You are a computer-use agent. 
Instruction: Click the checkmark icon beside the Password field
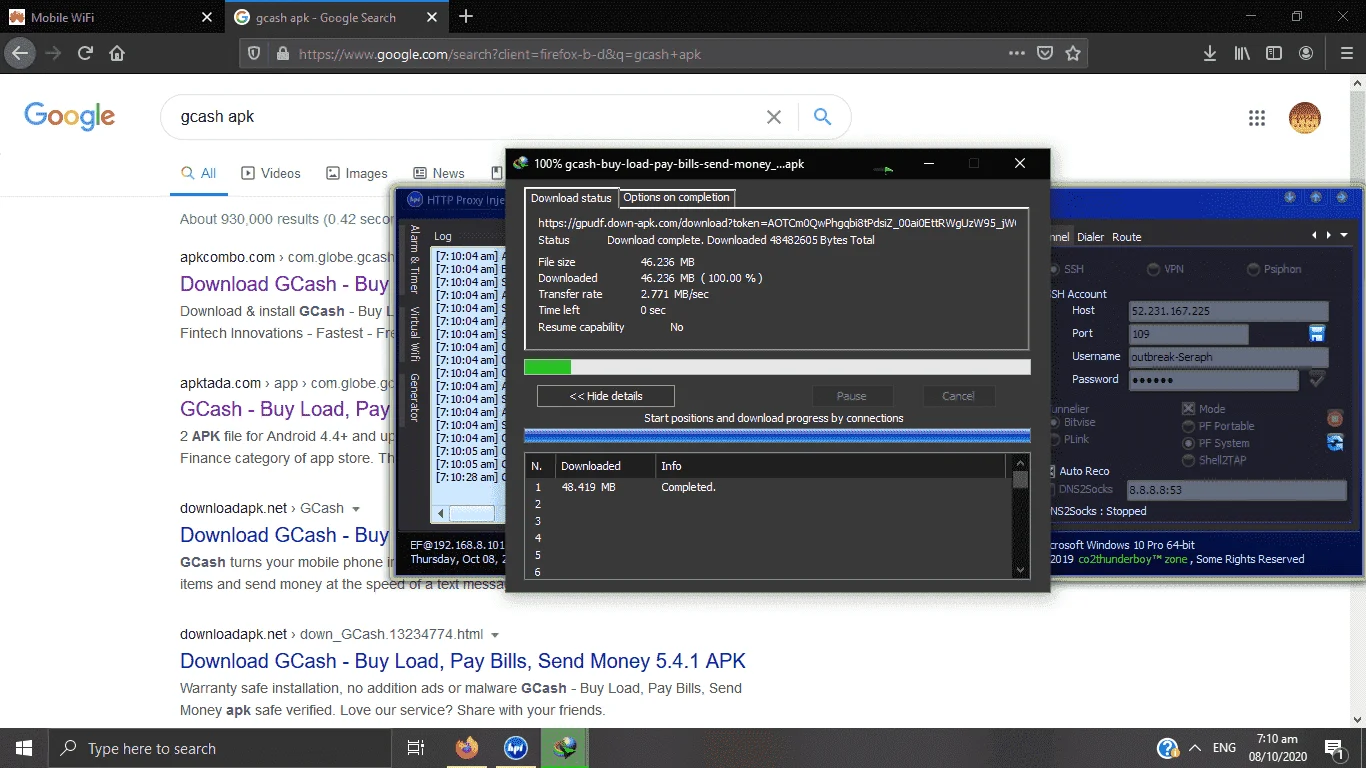pos(1317,379)
